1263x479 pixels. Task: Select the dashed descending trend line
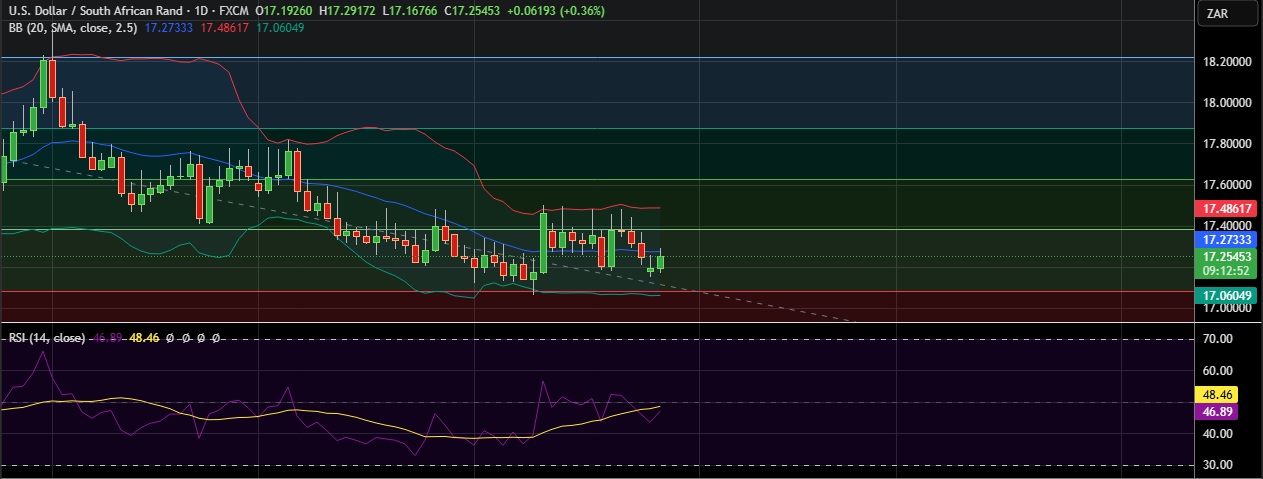(760, 304)
